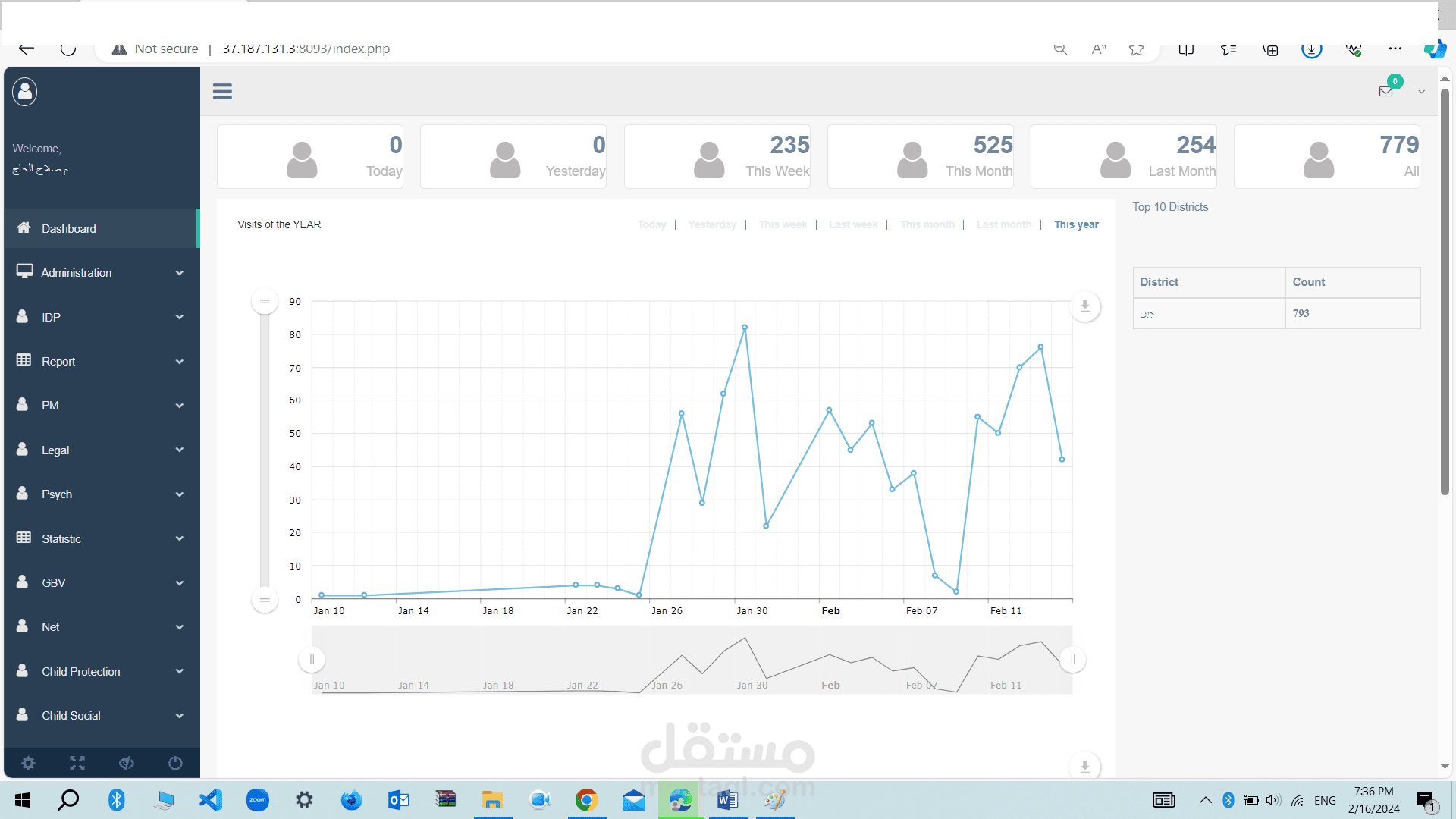The width and height of the screenshot is (1456, 819).
Task: Expand the Legal menu
Action: coord(102,450)
